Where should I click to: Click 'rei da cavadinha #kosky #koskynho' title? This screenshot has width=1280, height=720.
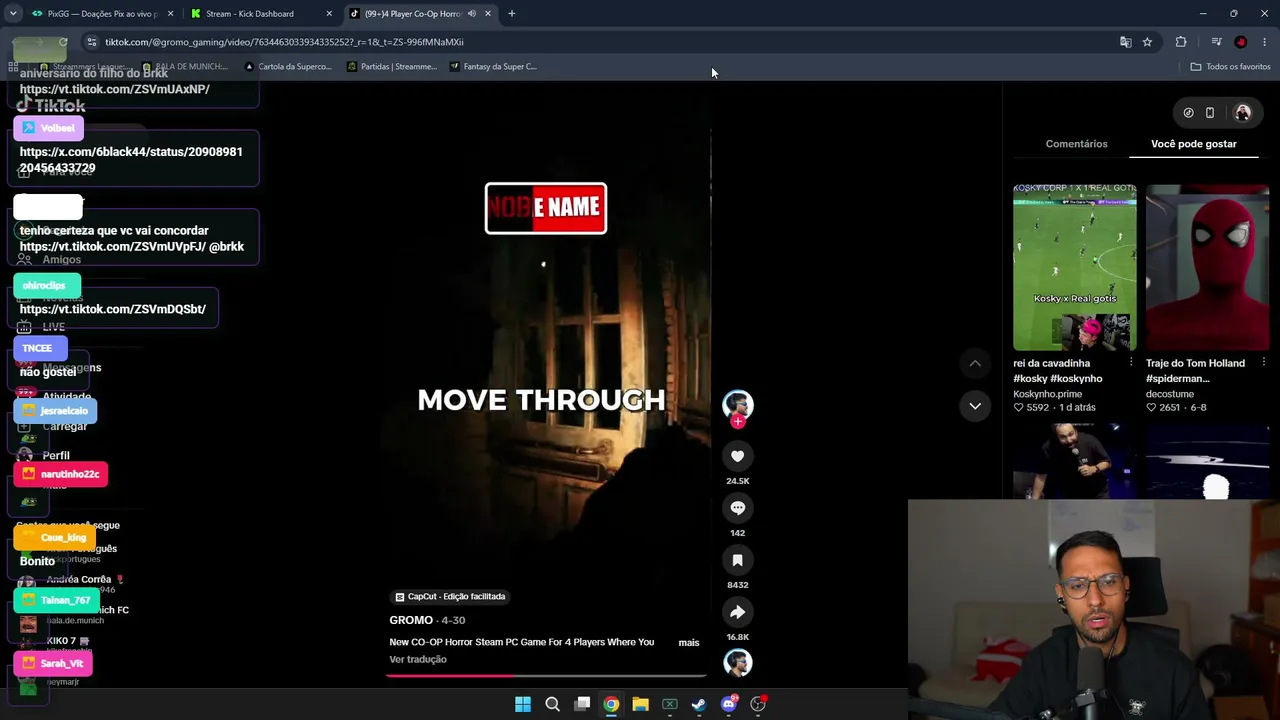[x=1060, y=371]
